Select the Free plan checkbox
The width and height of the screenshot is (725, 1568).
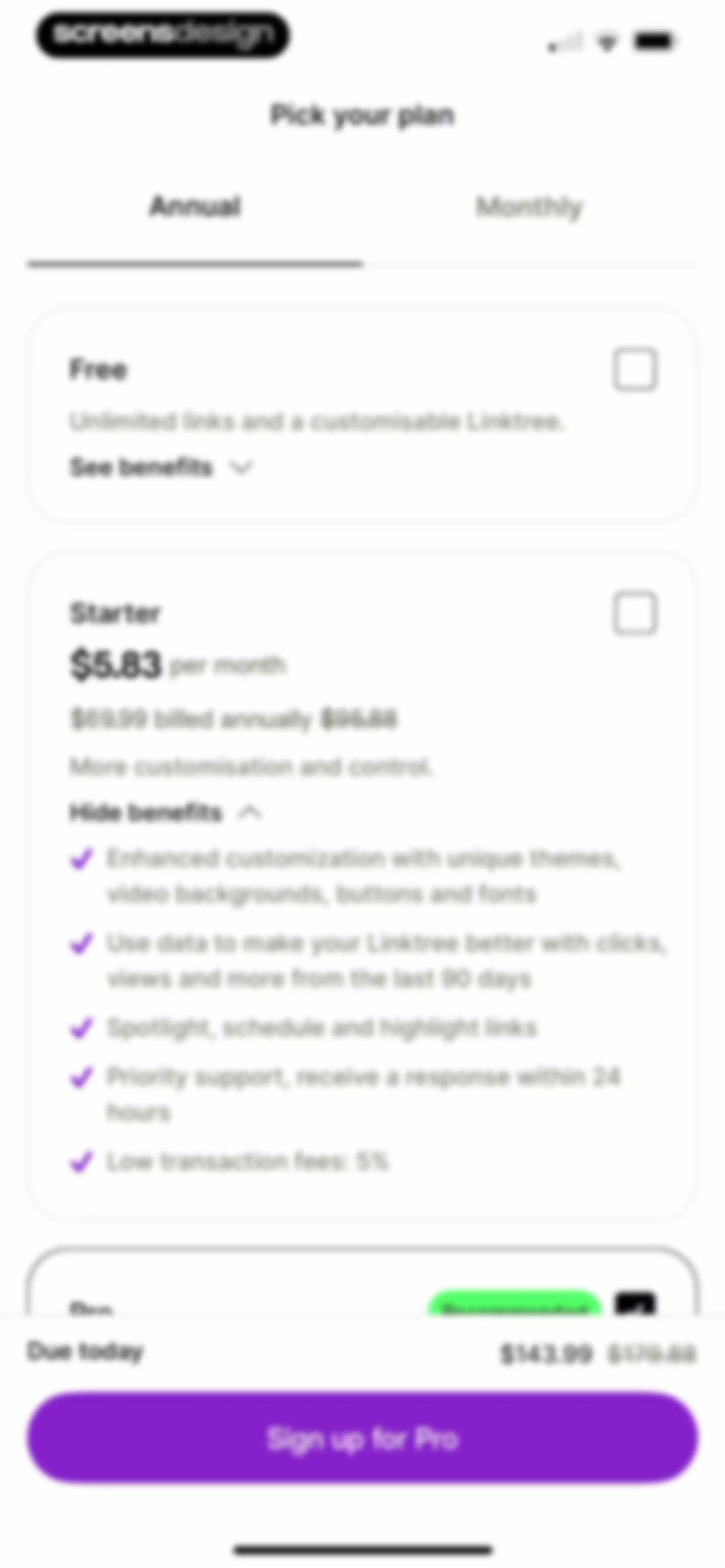635,369
